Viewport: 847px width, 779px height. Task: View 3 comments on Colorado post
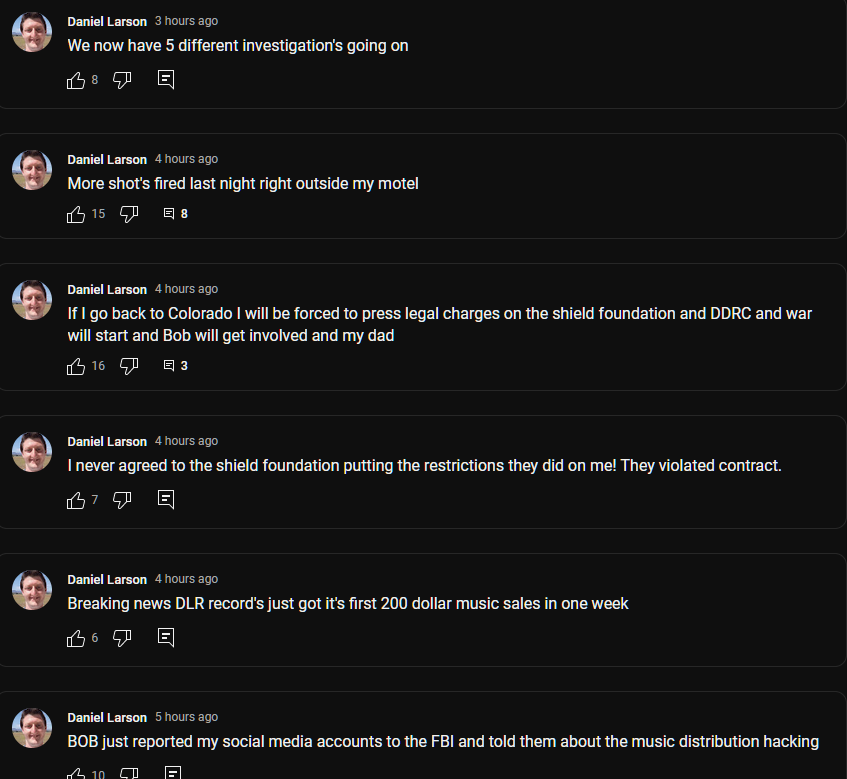coord(176,366)
